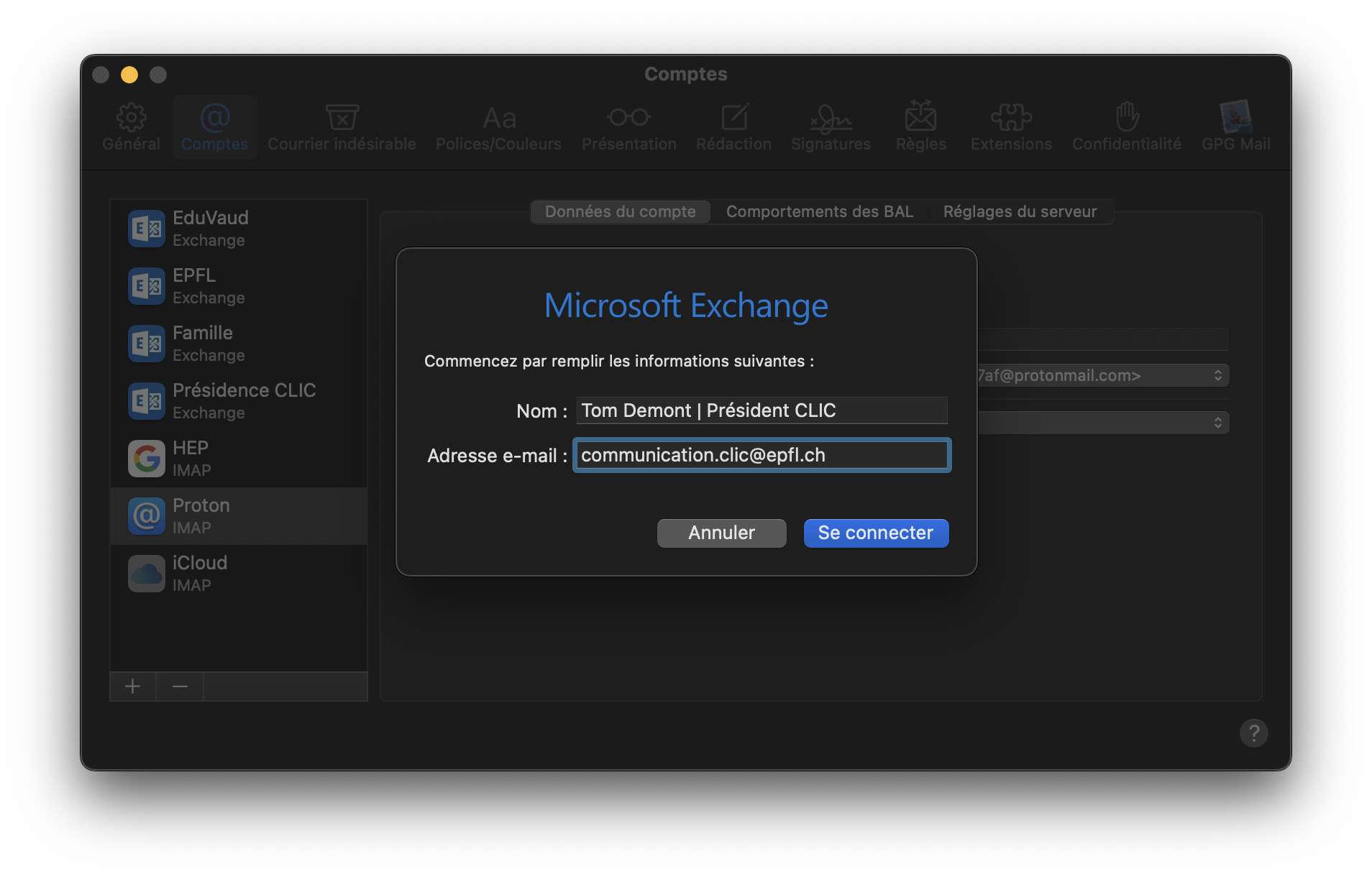1372x877 pixels.
Task: Select the Présidence CLIC Exchange account
Action: (x=237, y=401)
